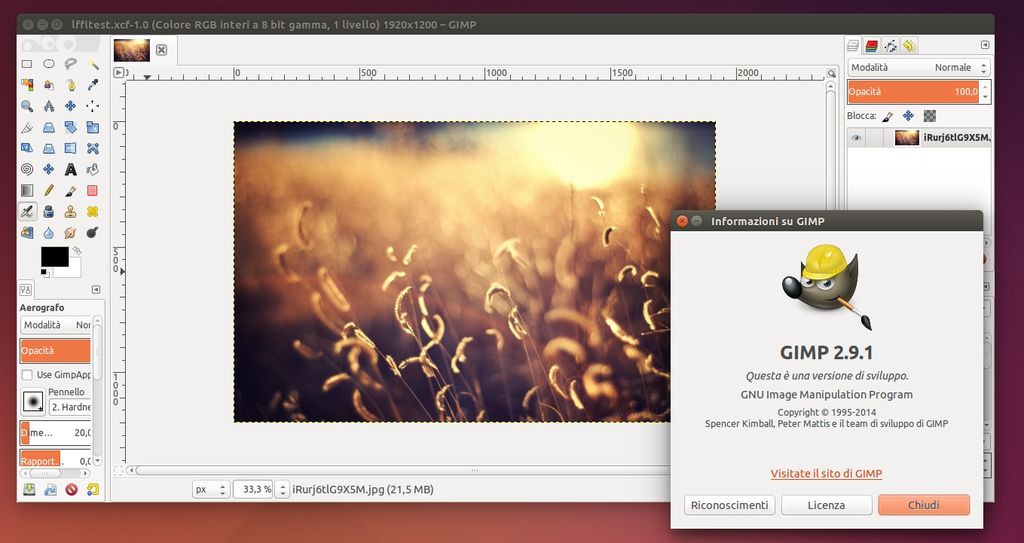Click the black foreground color swatch
The image size is (1024, 543).
(54, 257)
